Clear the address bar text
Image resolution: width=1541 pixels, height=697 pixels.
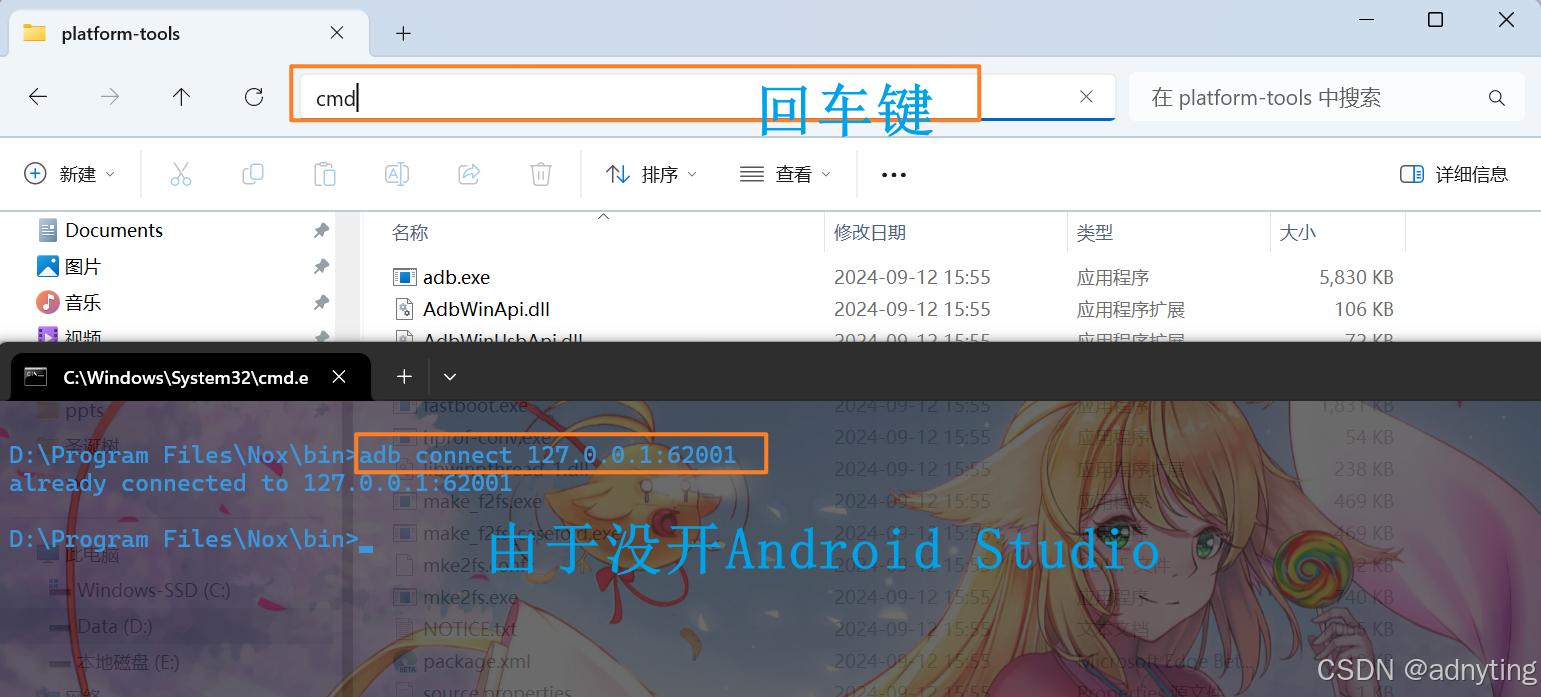tap(1086, 97)
